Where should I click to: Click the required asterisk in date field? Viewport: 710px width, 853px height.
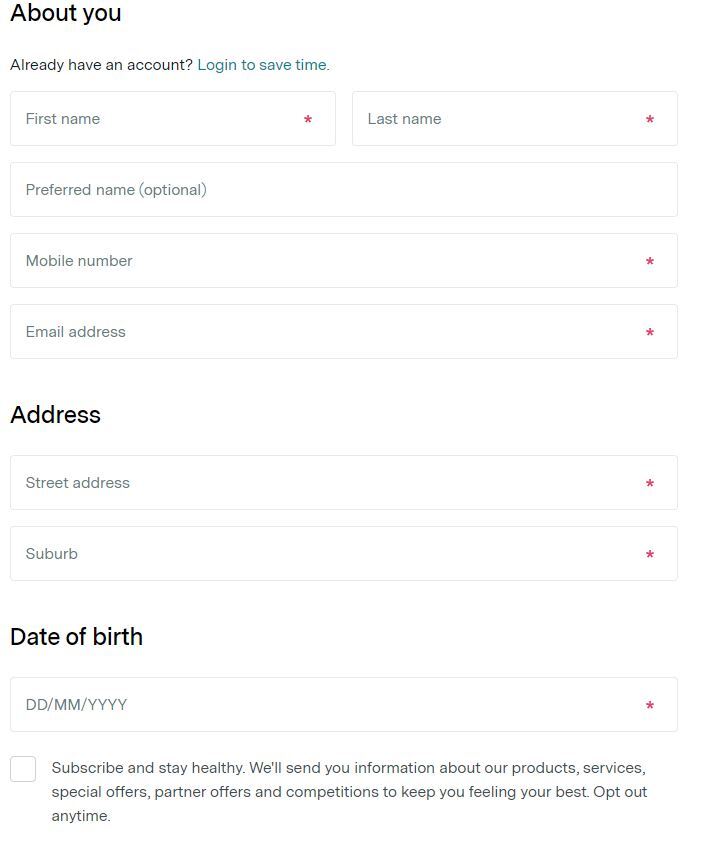[x=650, y=706]
